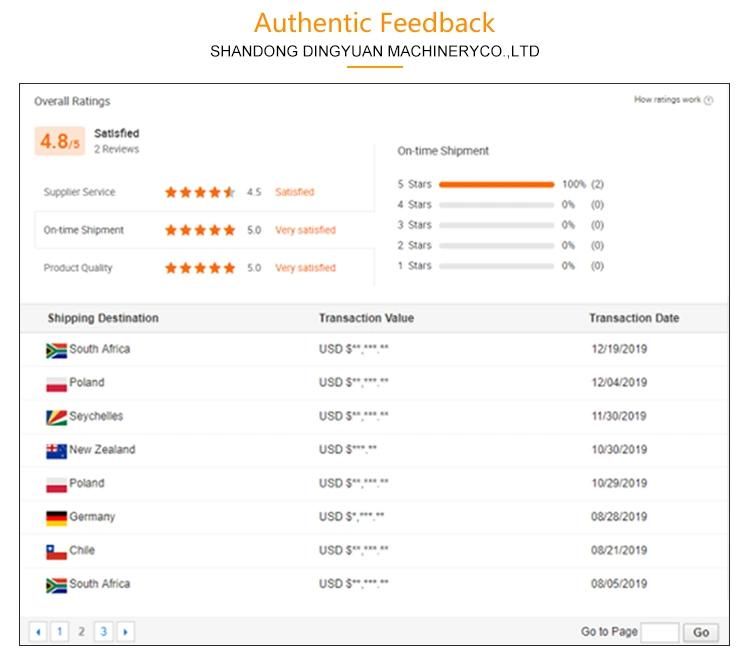
Task: Select the Product Quality rating row label
Action: tap(78, 268)
